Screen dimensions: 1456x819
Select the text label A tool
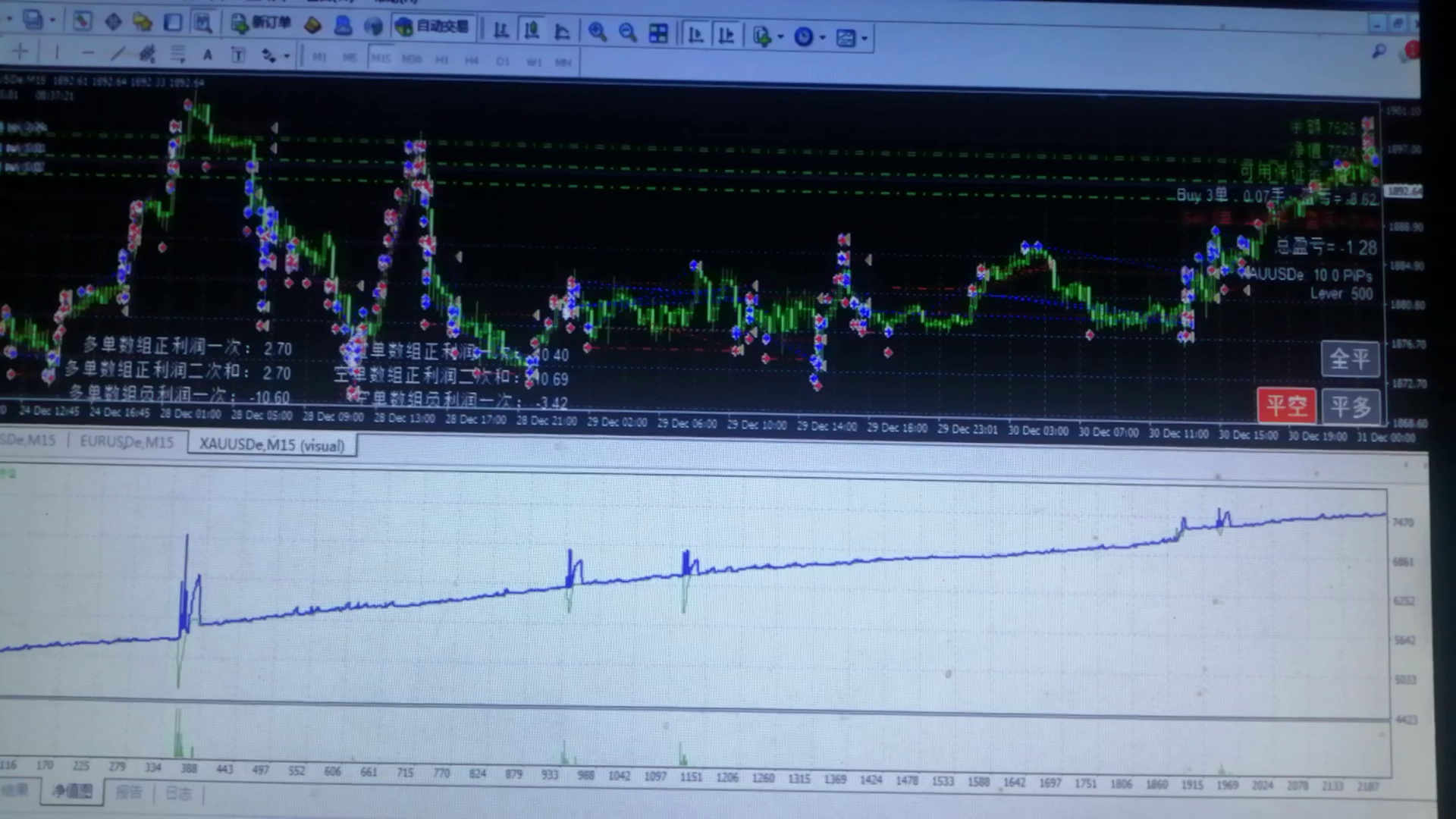tap(207, 55)
